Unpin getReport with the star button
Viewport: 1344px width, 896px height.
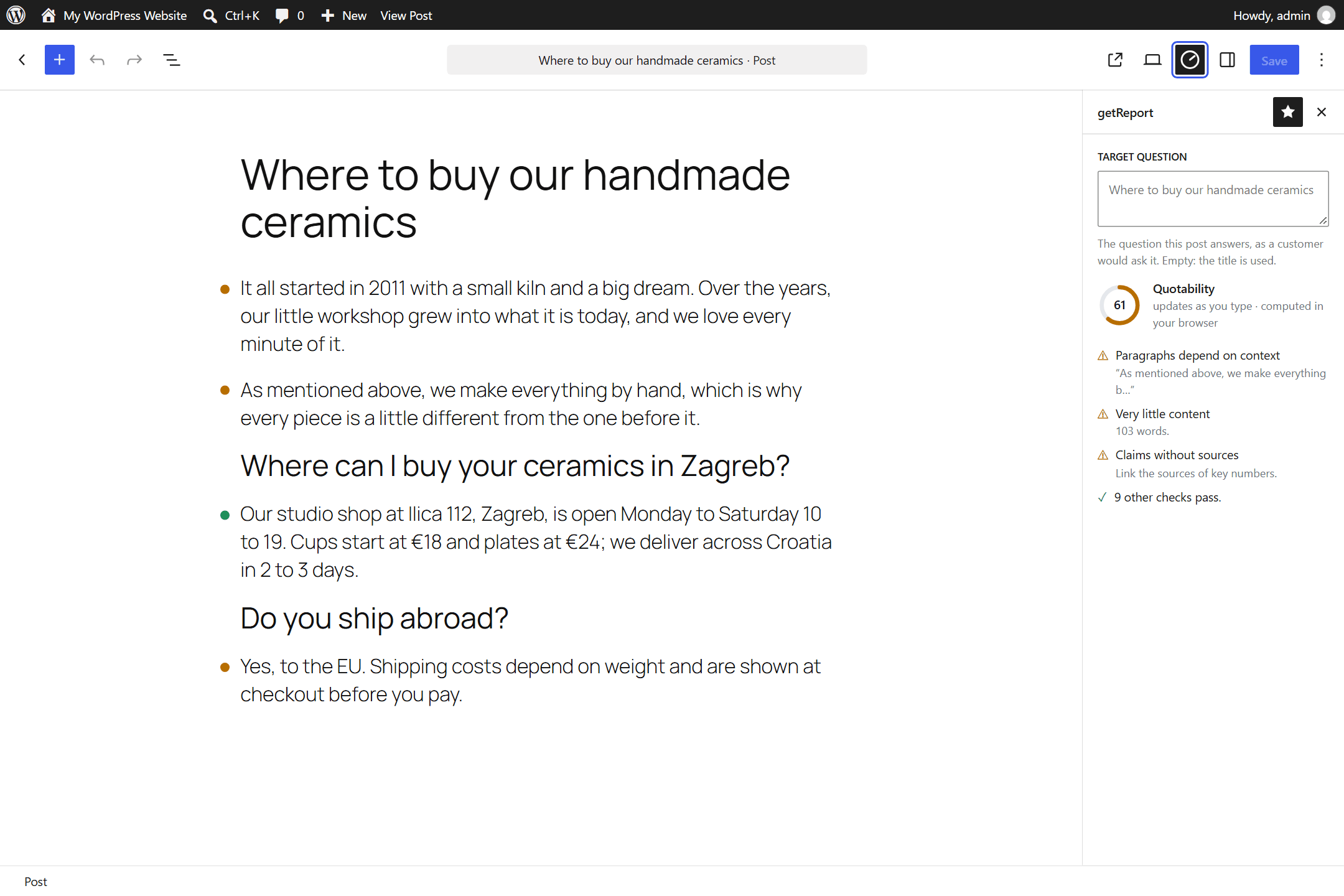(x=1288, y=112)
